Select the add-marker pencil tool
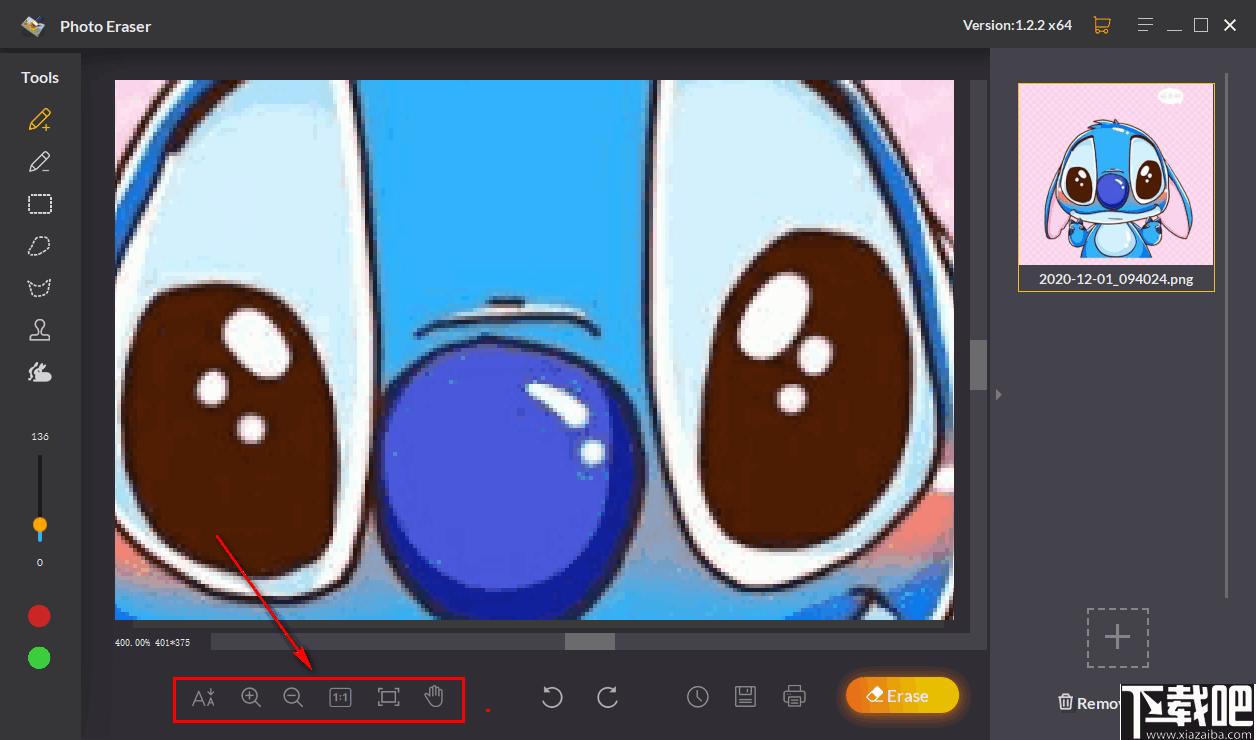Viewport: 1256px width, 740px height. 40,120
